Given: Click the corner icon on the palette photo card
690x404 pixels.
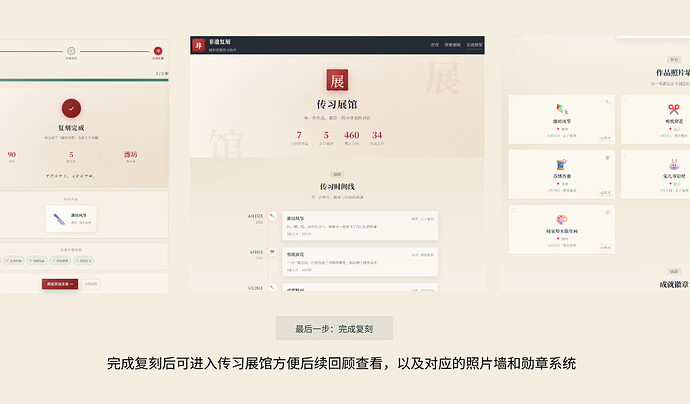Looking at the screenshot, I should 608,212.
